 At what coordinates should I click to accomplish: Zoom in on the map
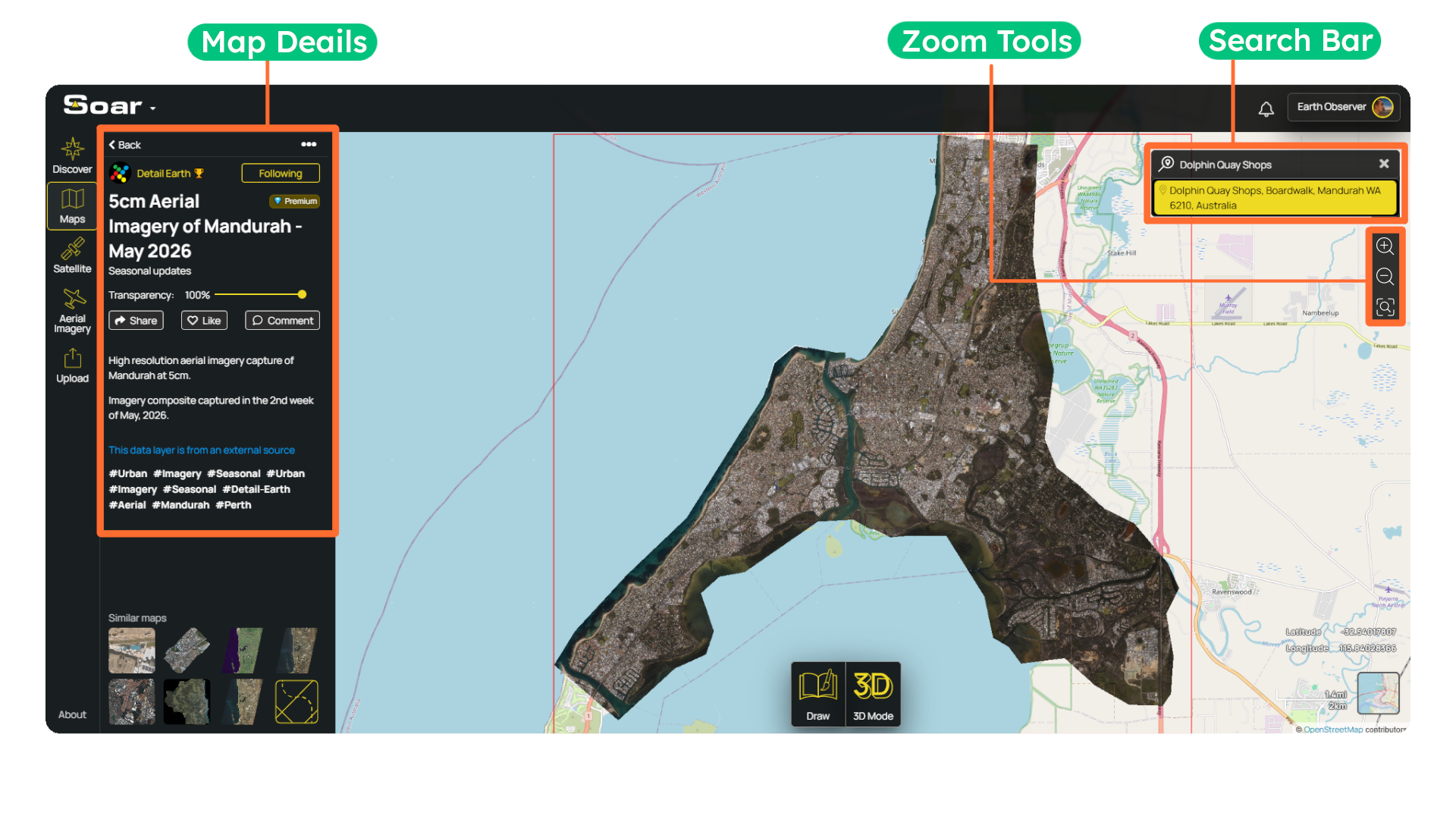1385,246
